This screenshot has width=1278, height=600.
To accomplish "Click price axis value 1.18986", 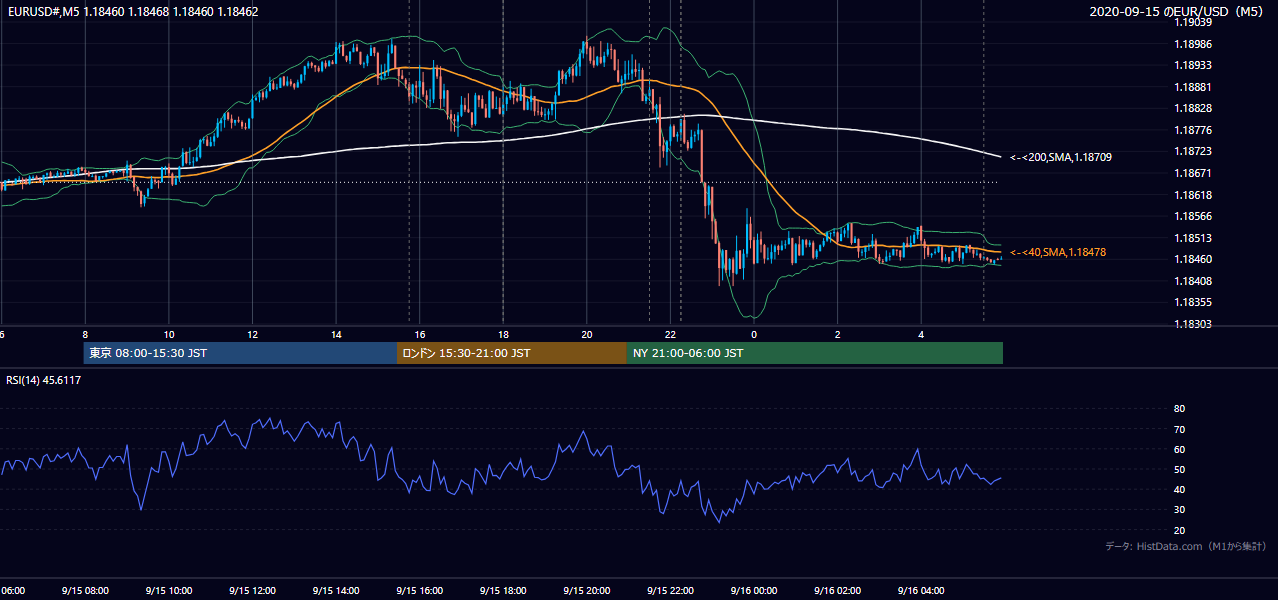I will click(1193, 44).
